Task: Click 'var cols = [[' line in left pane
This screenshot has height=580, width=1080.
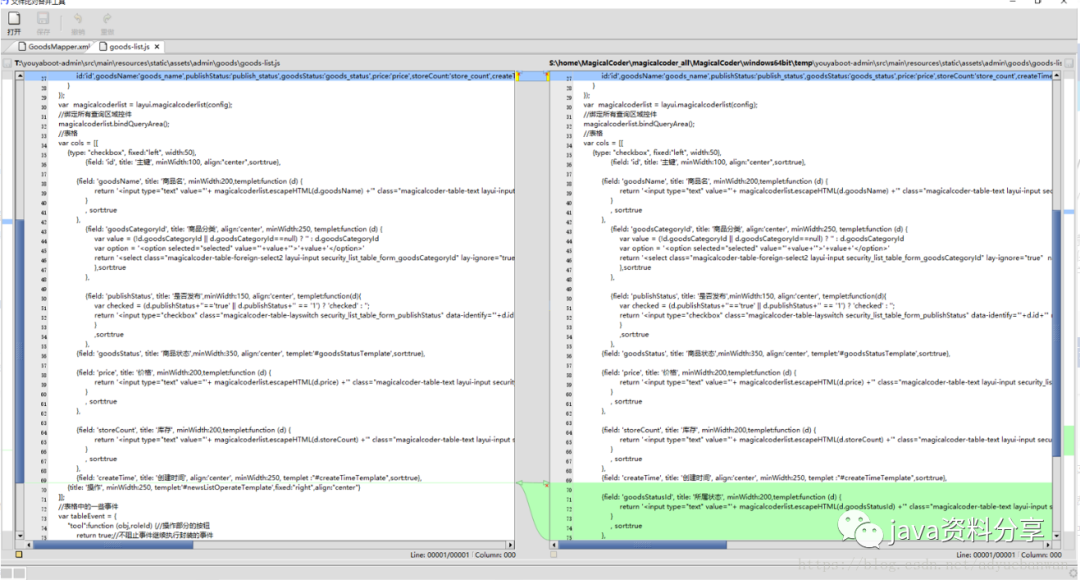Action: point(78,143)
